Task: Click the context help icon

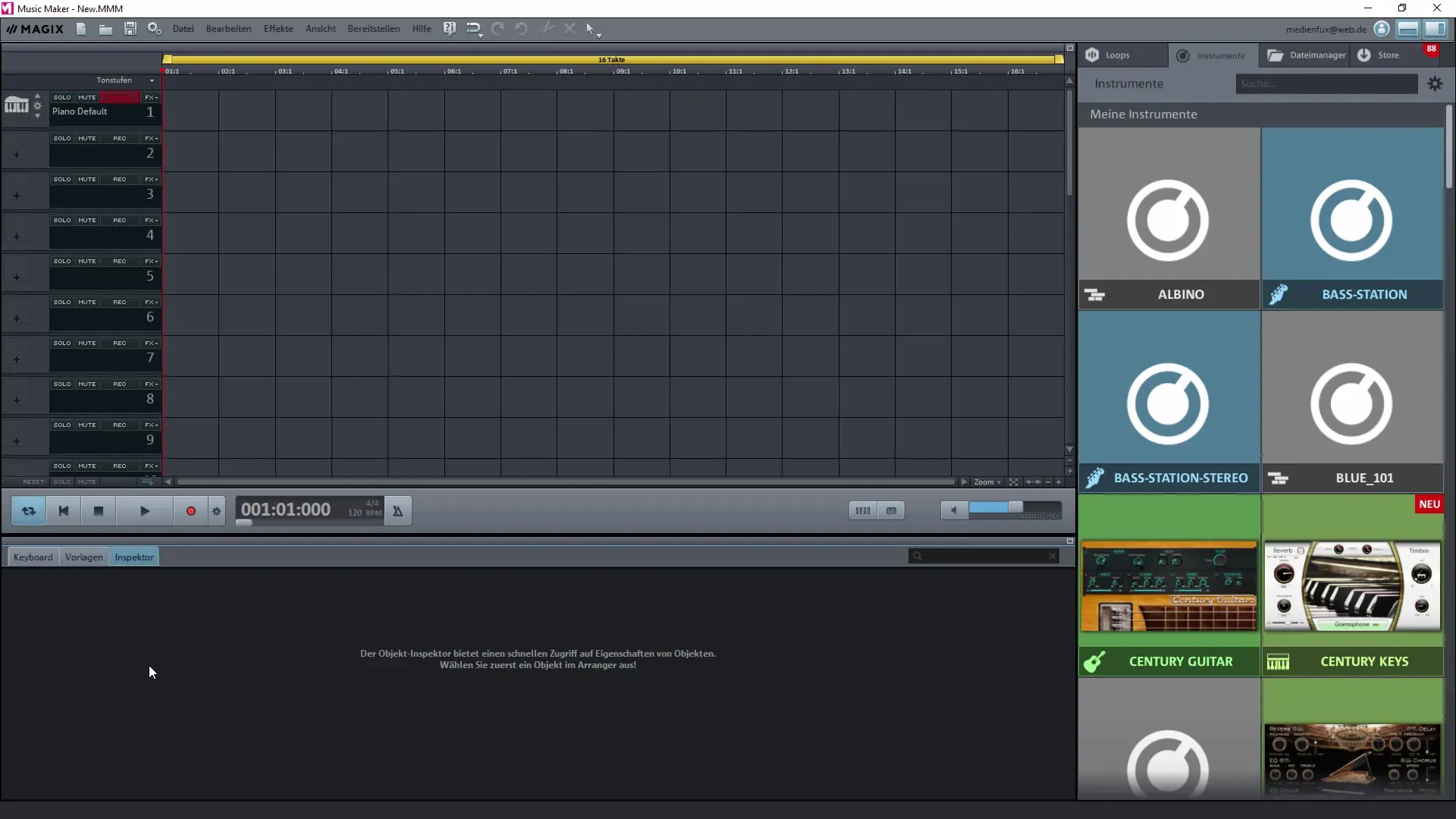Action: 450,29
